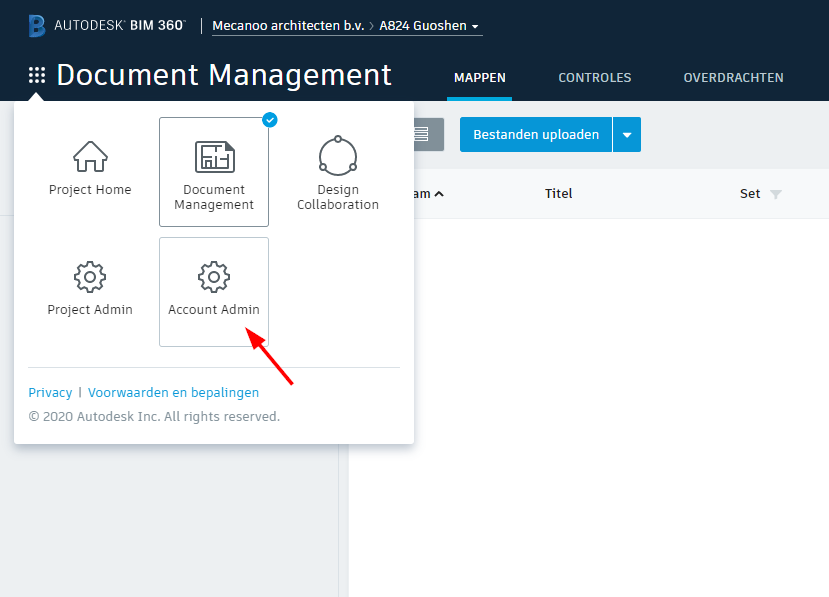Click Mecanoo architecten b.v. account name
Screen dimensions: 829x597
click(288, 25)
